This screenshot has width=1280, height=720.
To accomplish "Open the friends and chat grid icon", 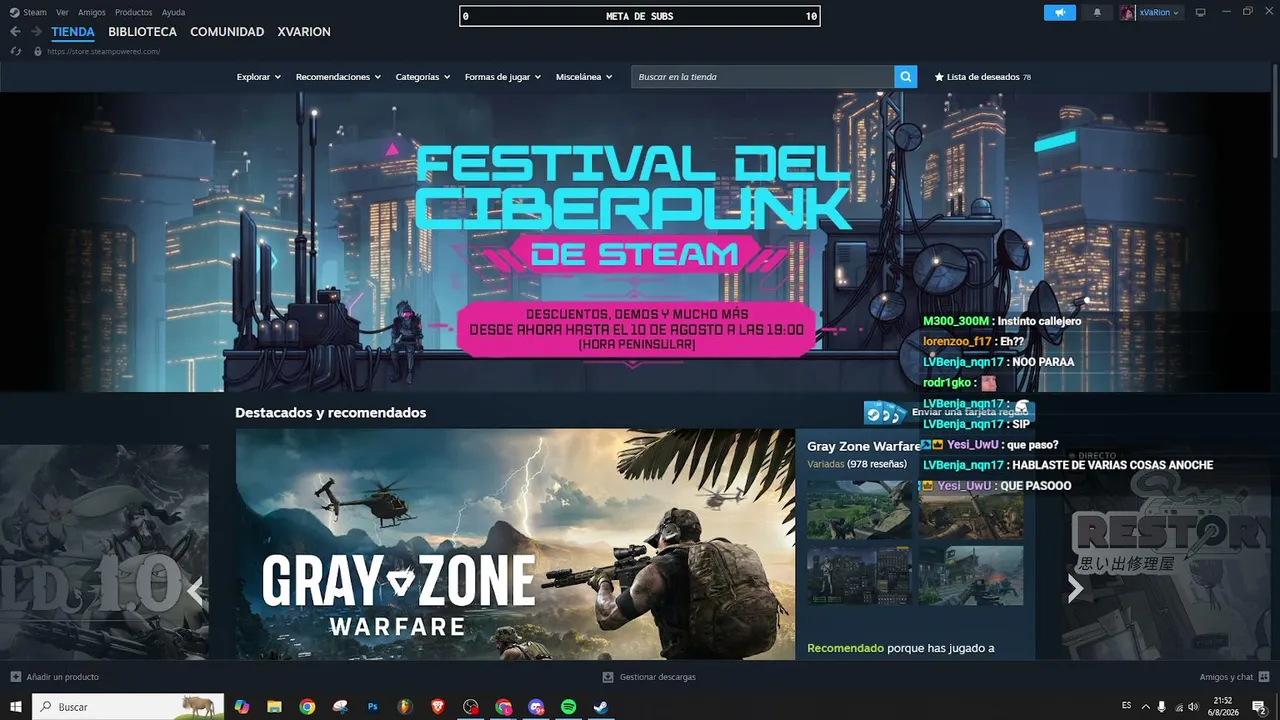I will pyautogui.click(x=1264, y=677).
